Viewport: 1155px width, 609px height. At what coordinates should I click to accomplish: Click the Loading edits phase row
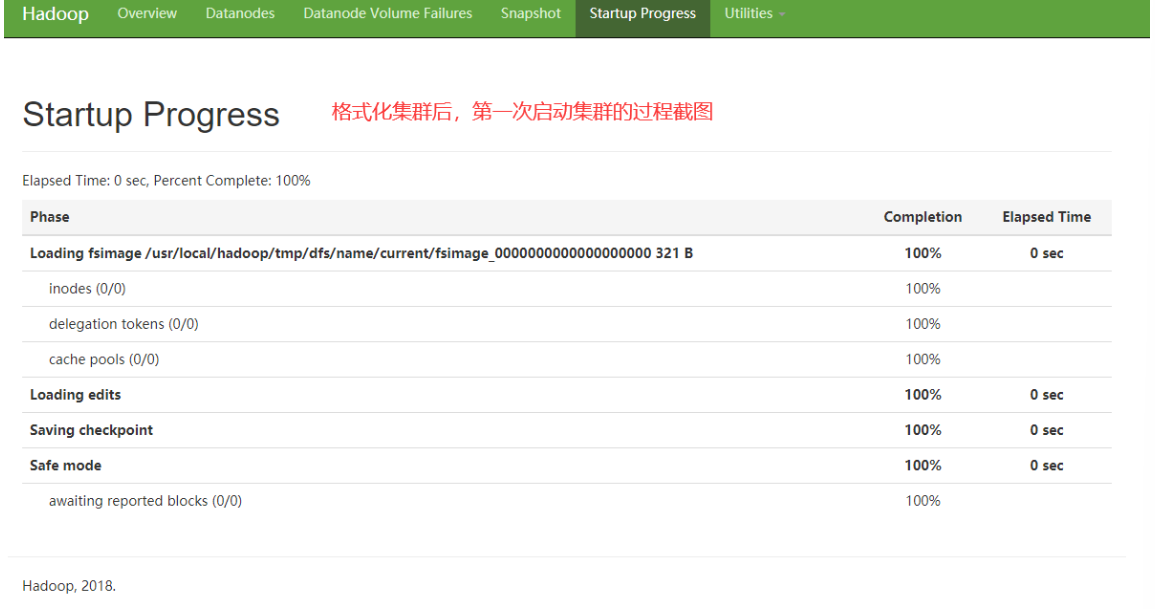click(x=76, y=395)
